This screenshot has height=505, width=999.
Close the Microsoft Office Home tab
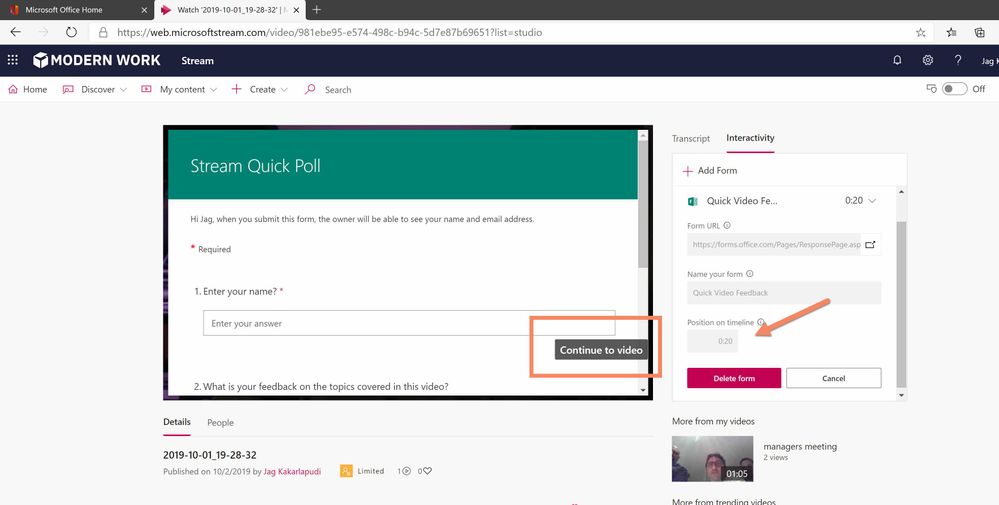(x=144, y=10)
